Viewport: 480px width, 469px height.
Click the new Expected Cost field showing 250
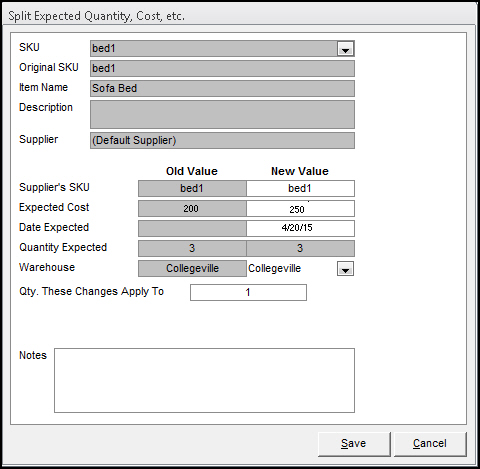(x=300, y=209)
